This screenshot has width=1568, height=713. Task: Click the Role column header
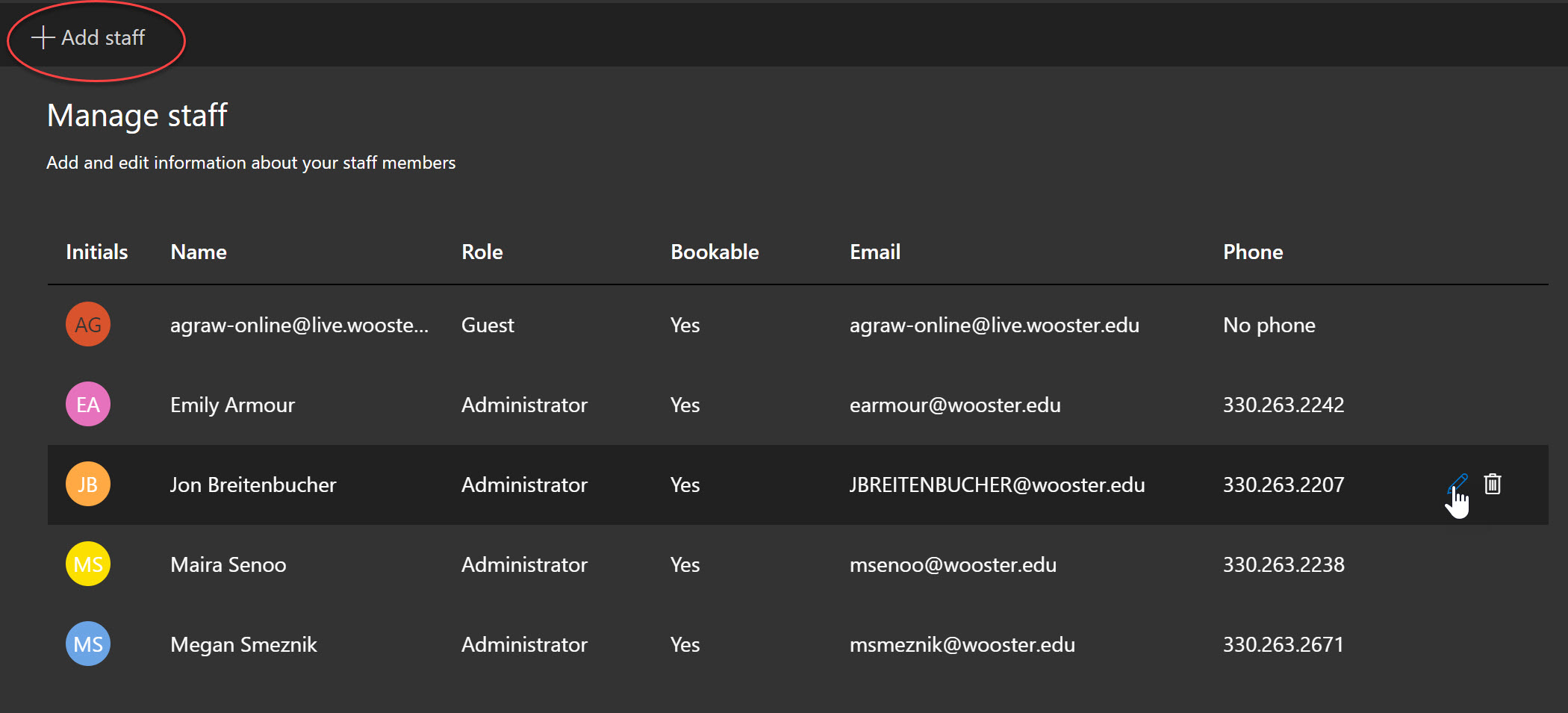(482, 252)
